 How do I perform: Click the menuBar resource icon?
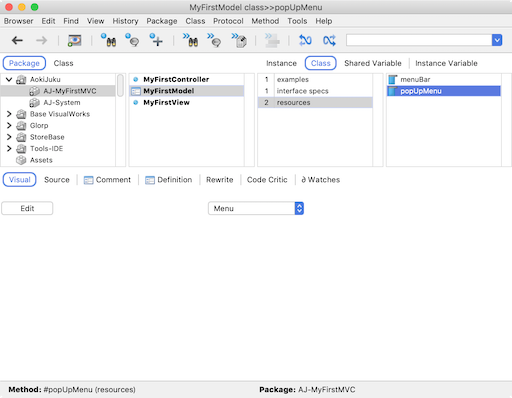coord(393,80)
